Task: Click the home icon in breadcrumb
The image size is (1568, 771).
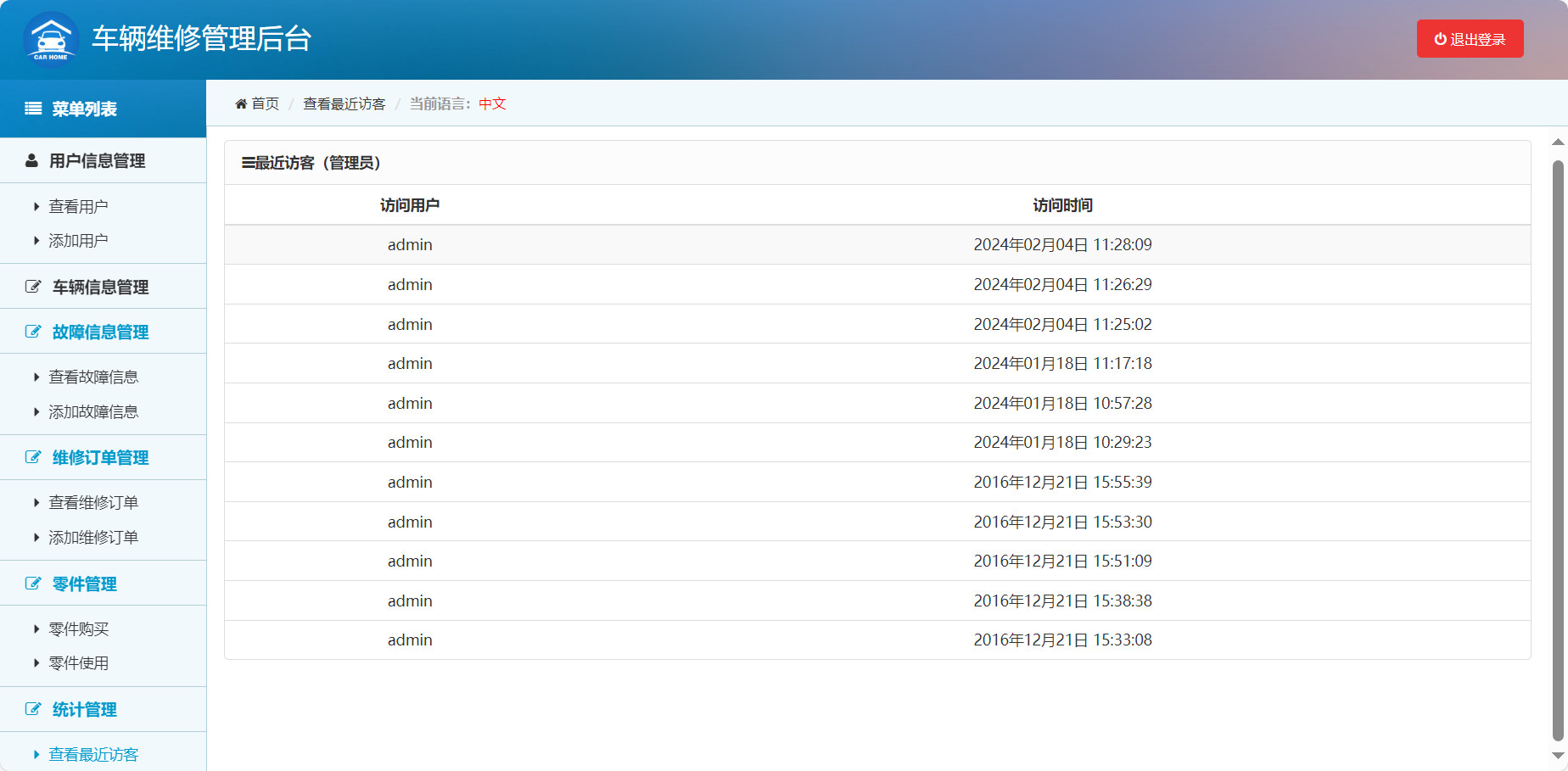Action: [x=241, y=103]
